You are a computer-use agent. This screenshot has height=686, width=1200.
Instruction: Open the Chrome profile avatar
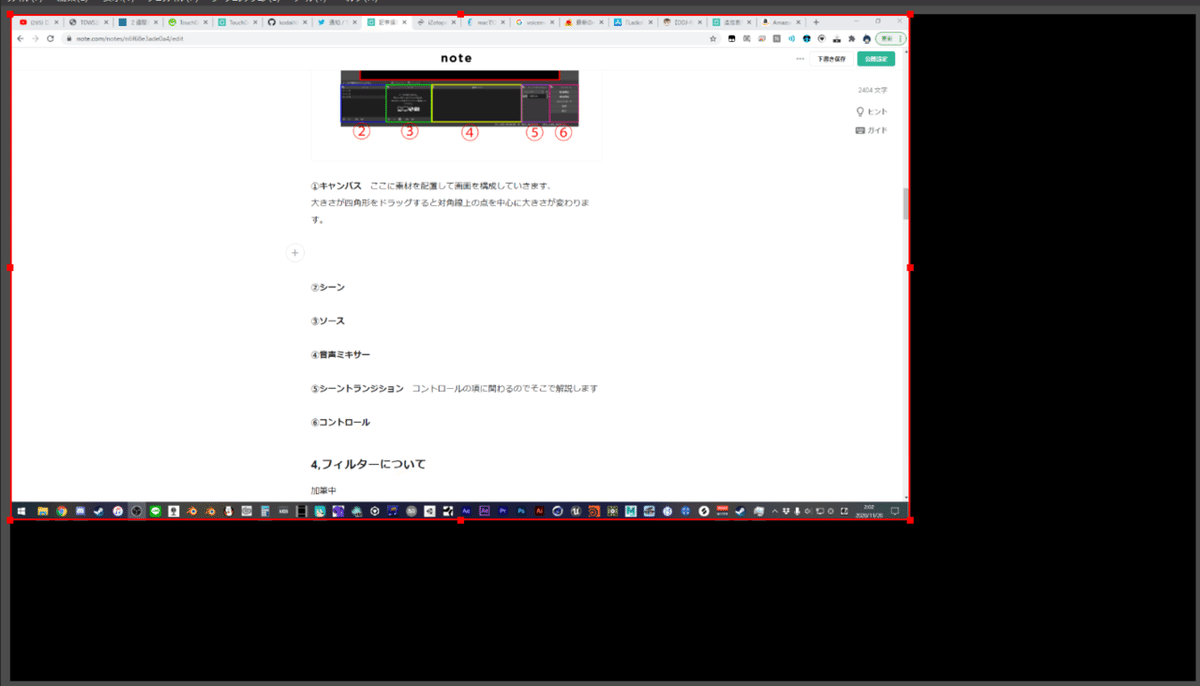pyautogui.click(x=865, y=38)
